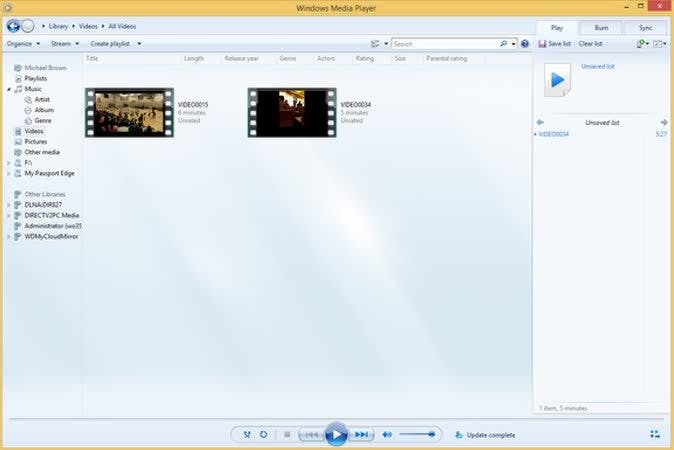Image resolution: width=674 pixels, height=450 pixels.
Task: Select the VIDEO0015 thumbnail
Action: pyautogui.click(x=129, y=113)
